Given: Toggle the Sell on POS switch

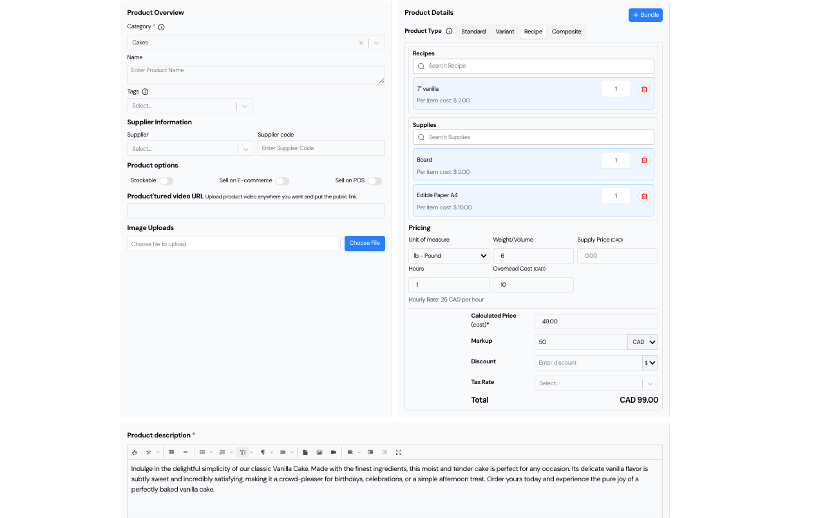Looking at the screenshot, I should 374,181.
